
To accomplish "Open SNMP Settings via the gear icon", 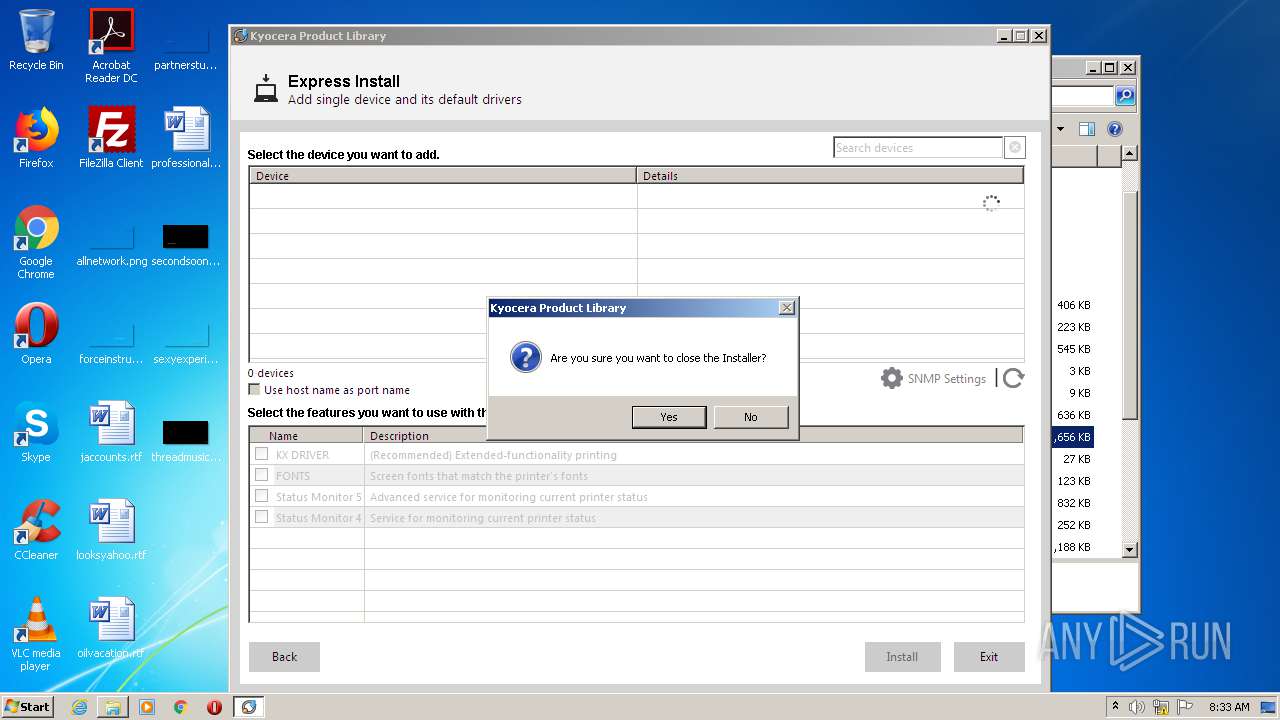I will pyautogui.click(x=891, y=378).
